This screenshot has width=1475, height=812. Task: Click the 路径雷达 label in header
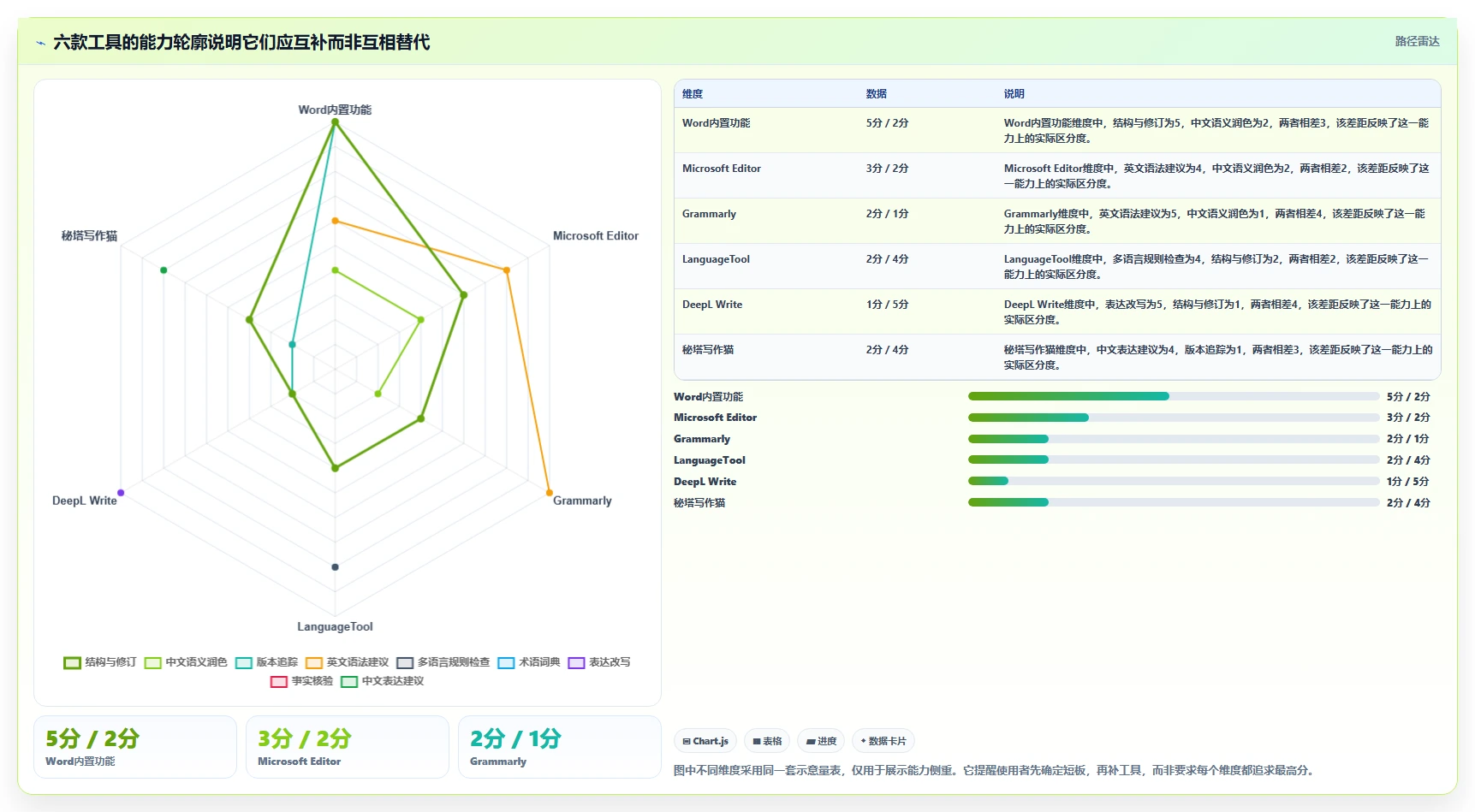1417,41
